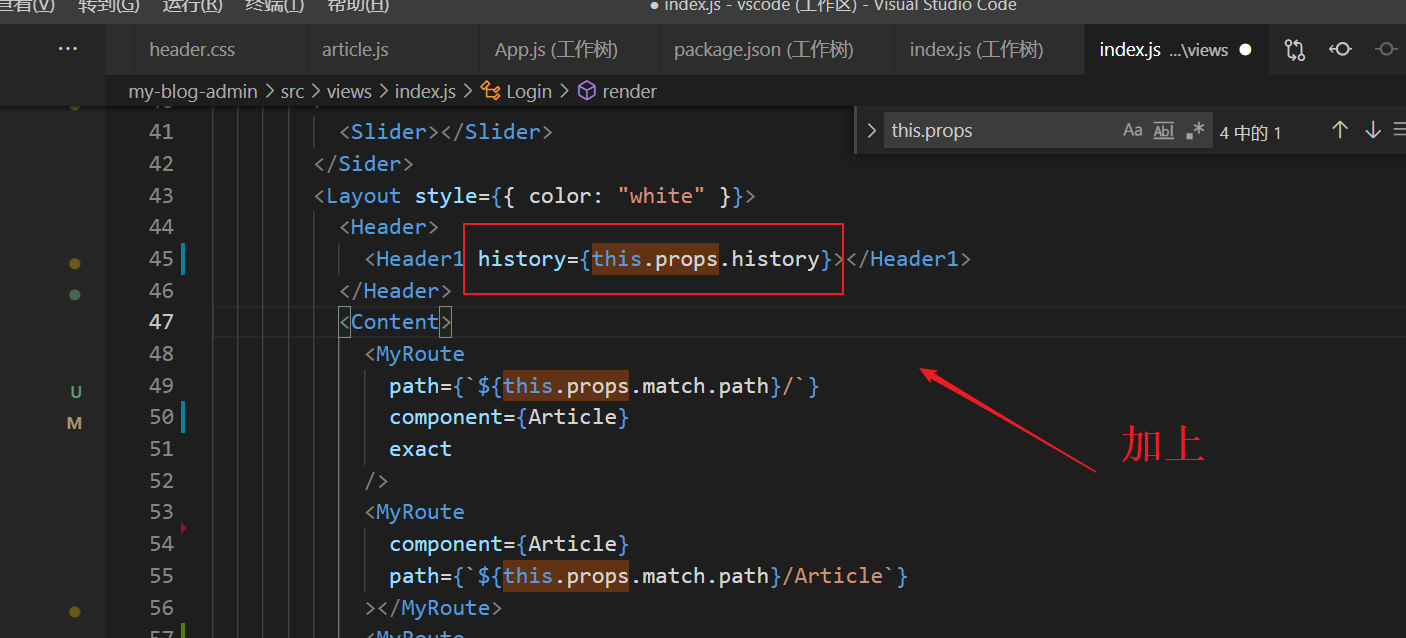Jump to previous match with up arrow

pyautogui.click(x=1340, y=130)
